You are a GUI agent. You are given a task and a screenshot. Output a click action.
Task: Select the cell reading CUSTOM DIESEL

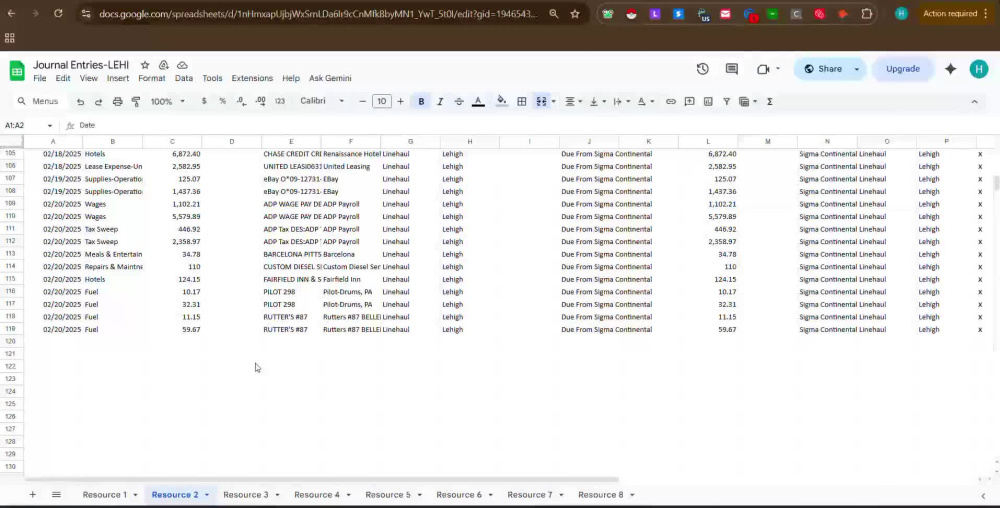point(292,267)
